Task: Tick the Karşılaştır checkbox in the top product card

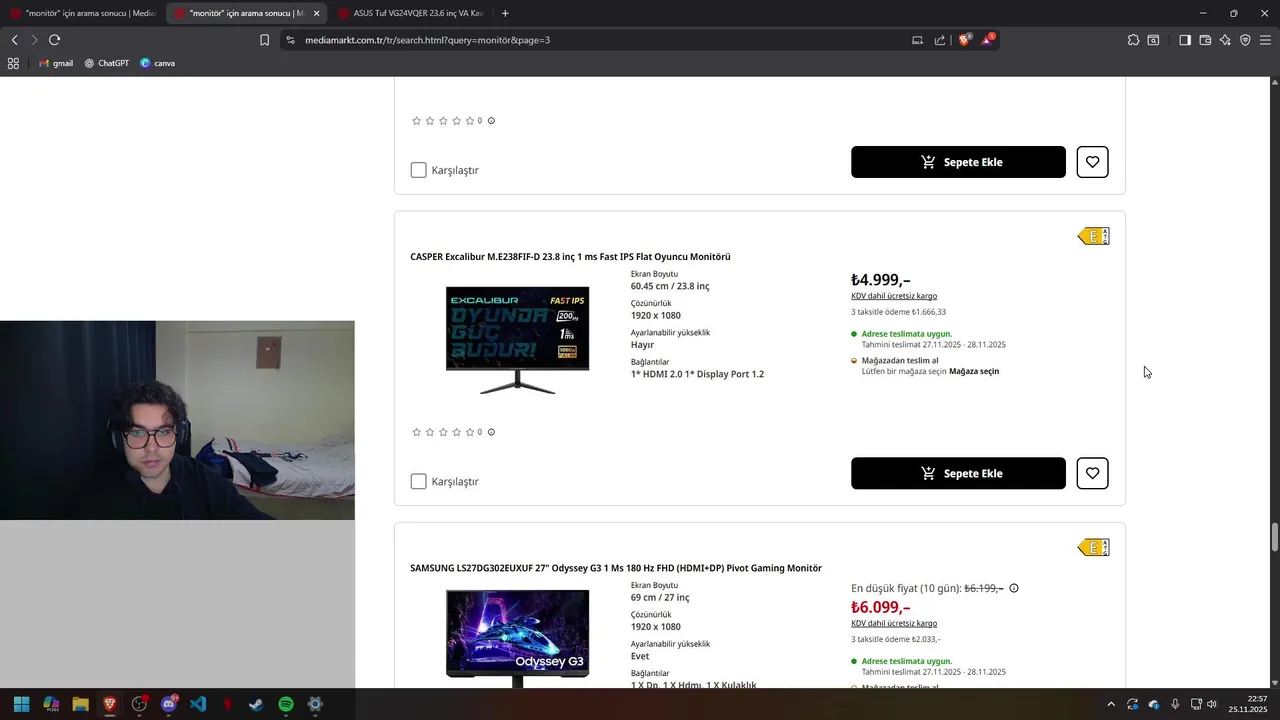Action: (x=418, y=170)
